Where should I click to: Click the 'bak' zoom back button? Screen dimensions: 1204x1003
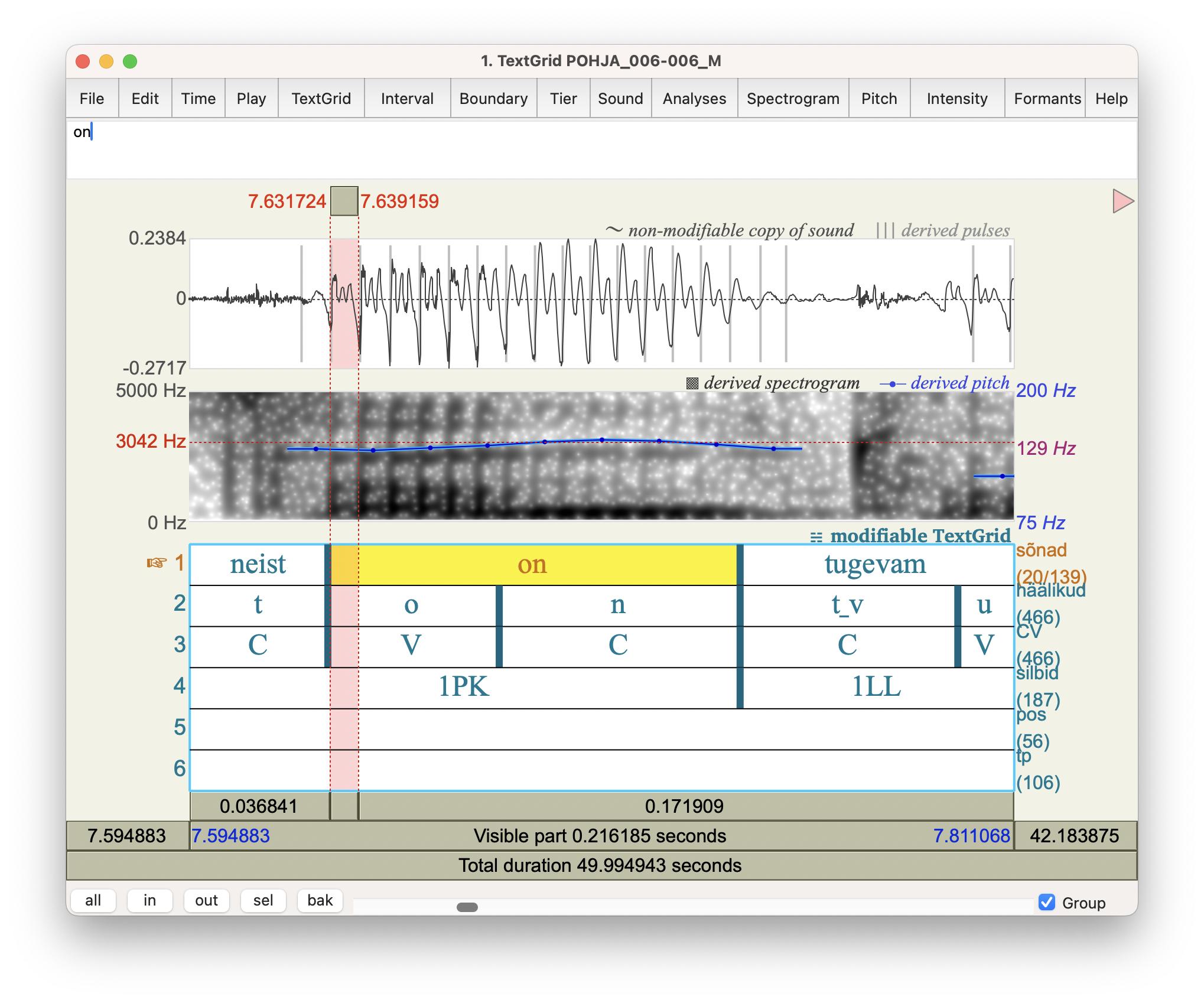click(x=320, y=900)
